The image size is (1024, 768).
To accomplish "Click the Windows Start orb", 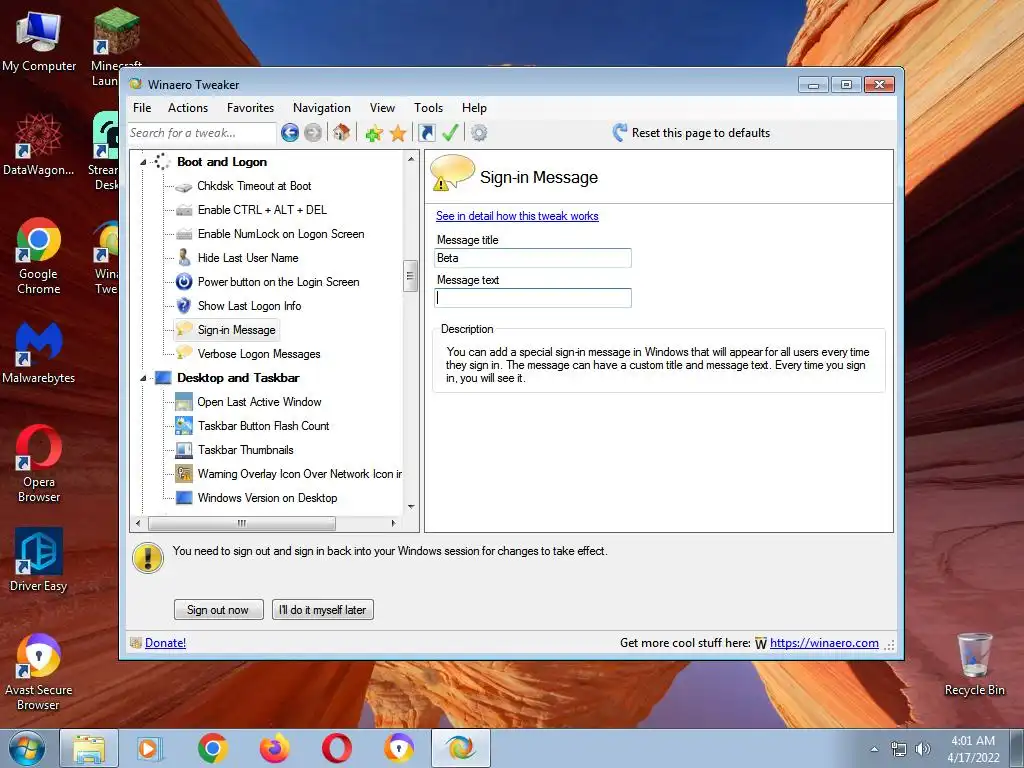I will pyautogui.click(x=27, y=748).
